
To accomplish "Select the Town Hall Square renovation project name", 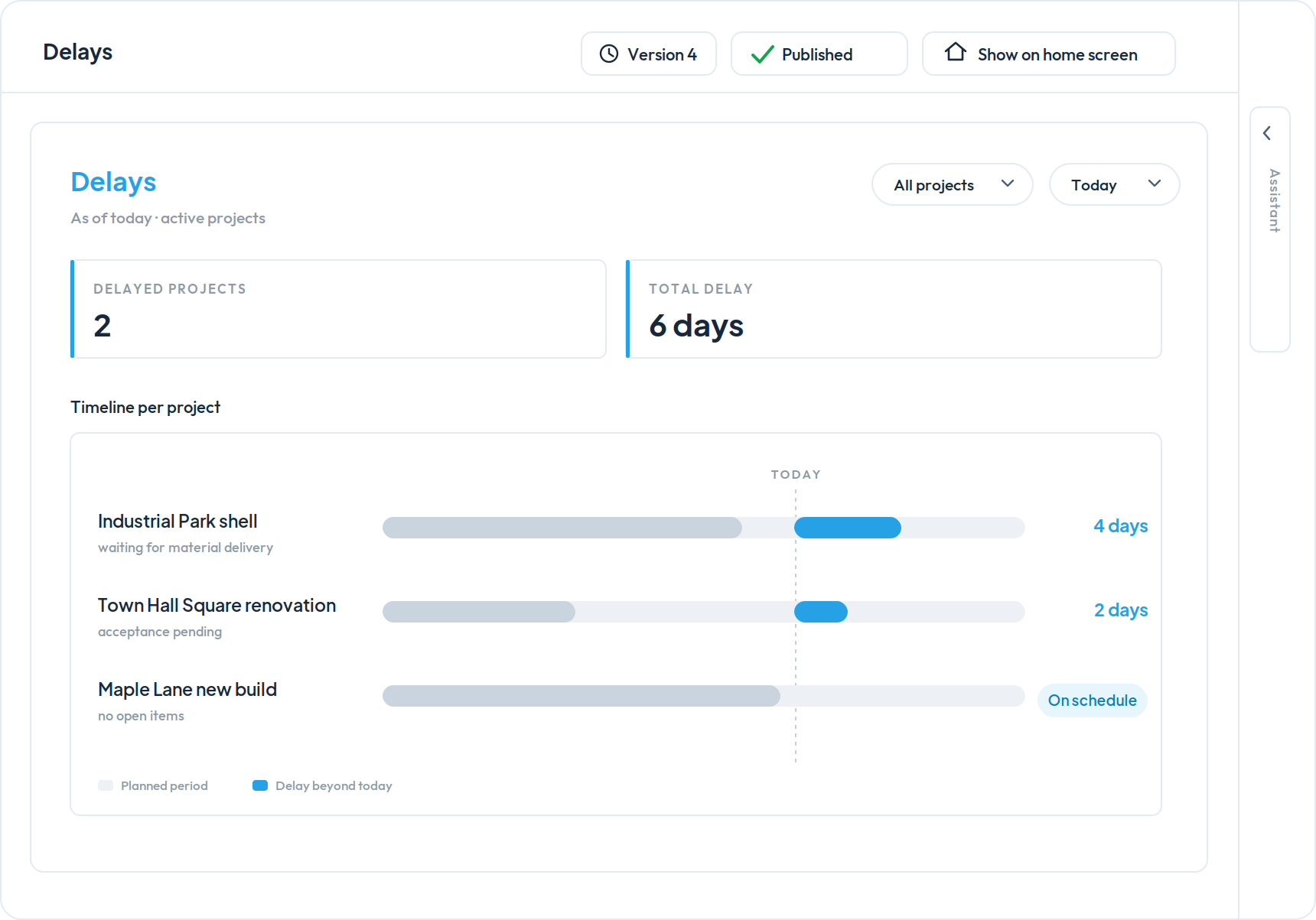I will pos(217,606).
